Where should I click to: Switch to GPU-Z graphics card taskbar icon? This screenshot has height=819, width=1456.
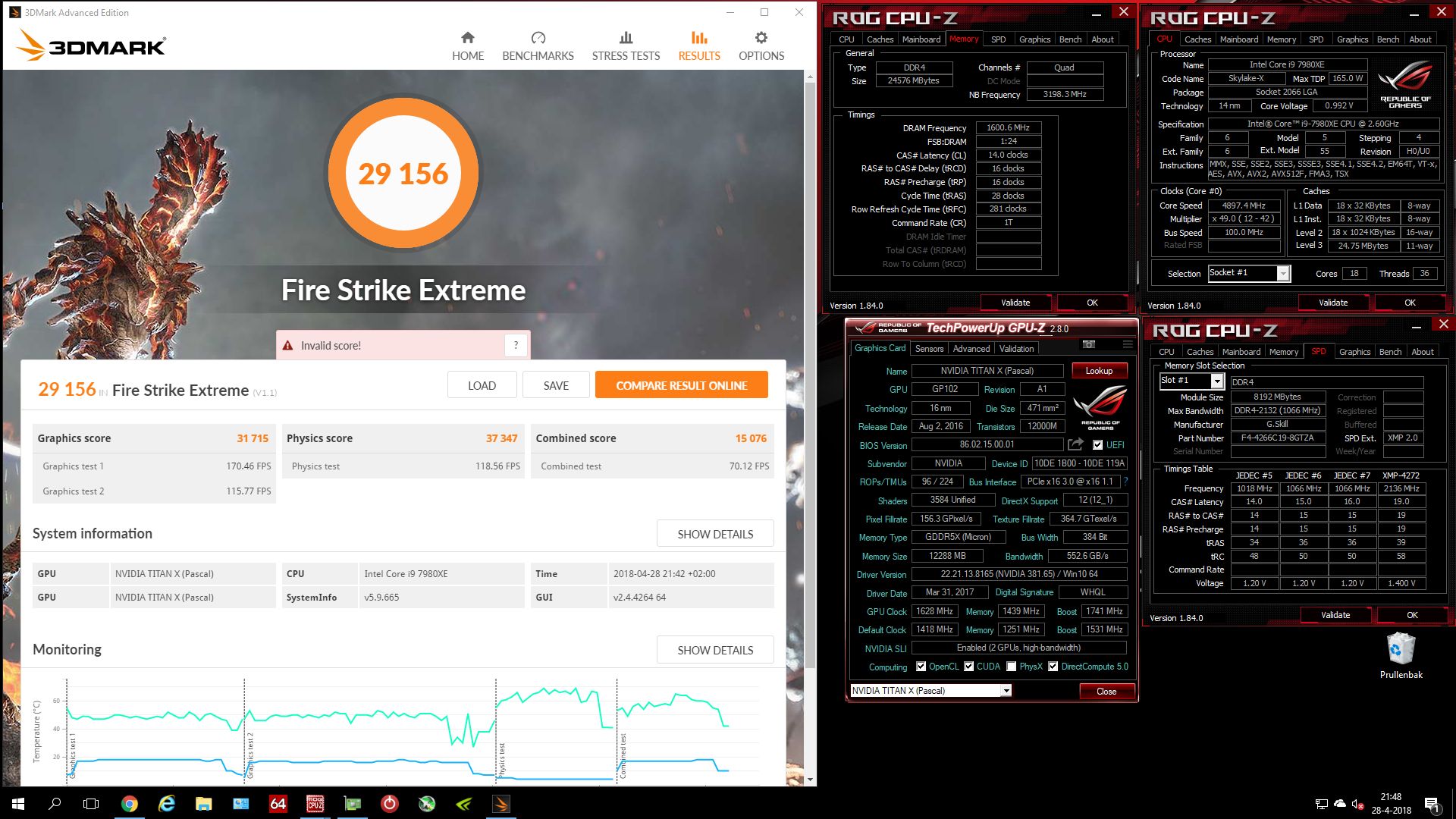[x=353, y=804]
